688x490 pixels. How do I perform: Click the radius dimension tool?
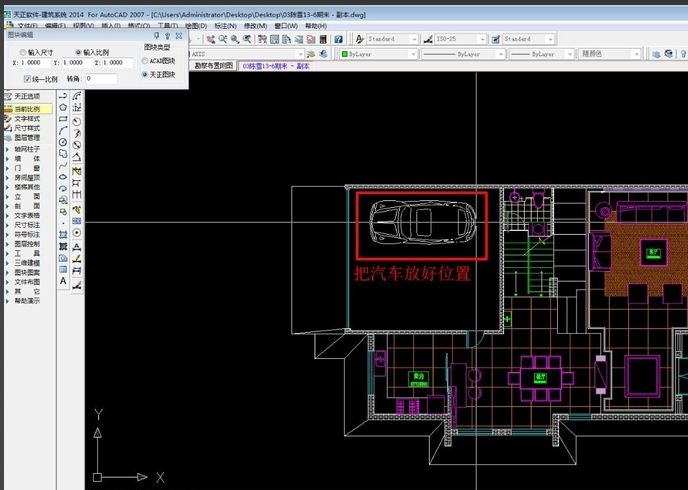77,122
